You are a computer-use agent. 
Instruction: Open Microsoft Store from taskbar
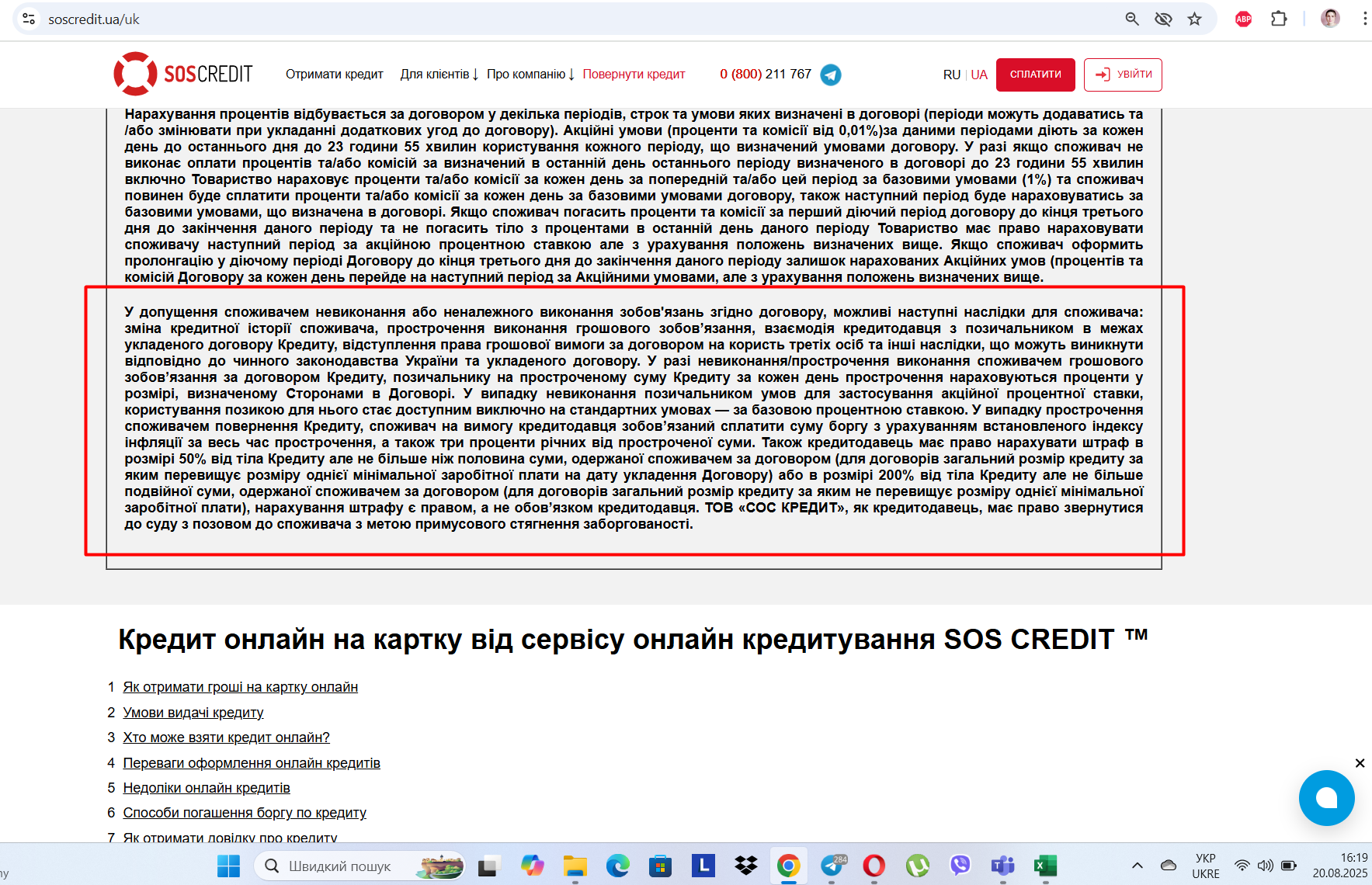point(660,866)
